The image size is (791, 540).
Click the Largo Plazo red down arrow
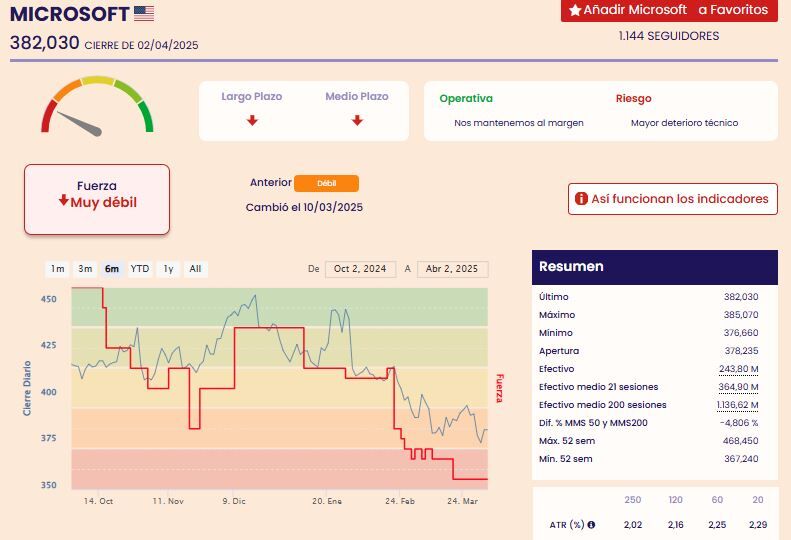[x=252, y=120]
